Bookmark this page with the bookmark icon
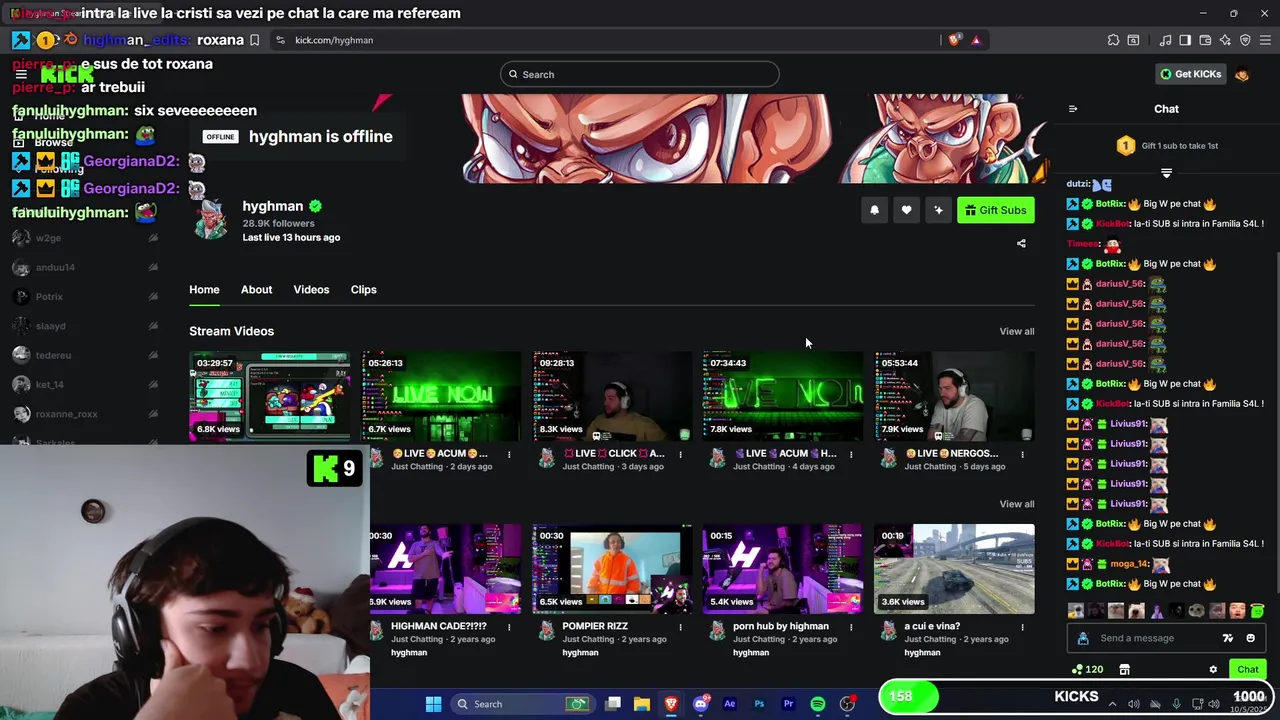Screen dimensions: 1280x720 point(255,40)
